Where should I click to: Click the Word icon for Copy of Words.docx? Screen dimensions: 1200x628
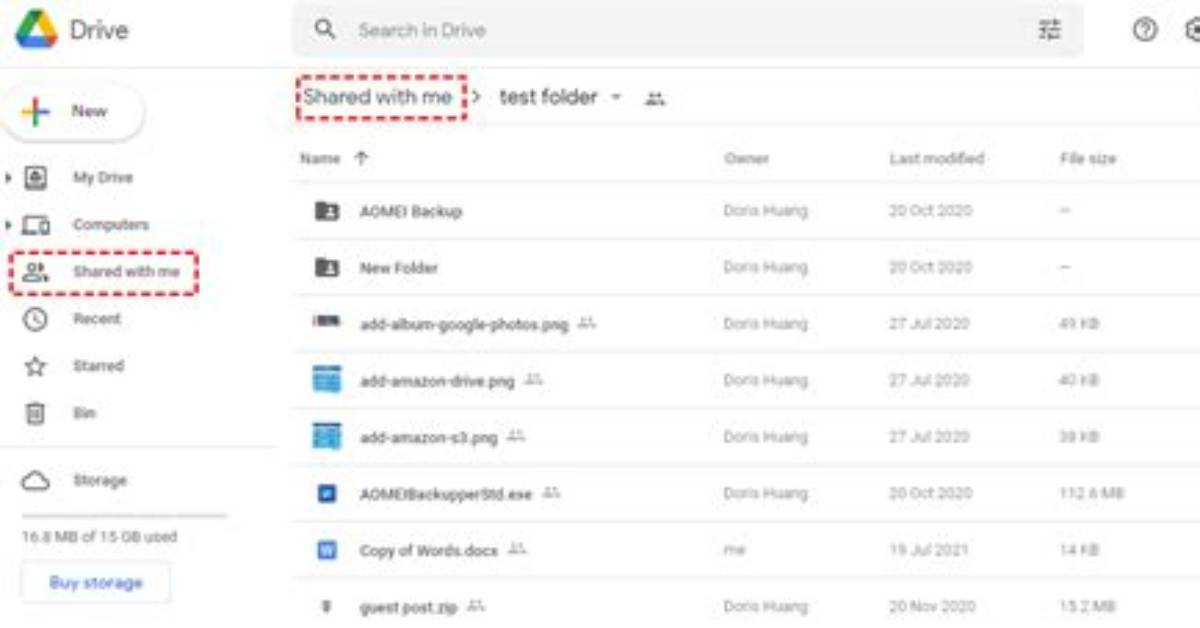pyautogui.click(x=326, y=550)
